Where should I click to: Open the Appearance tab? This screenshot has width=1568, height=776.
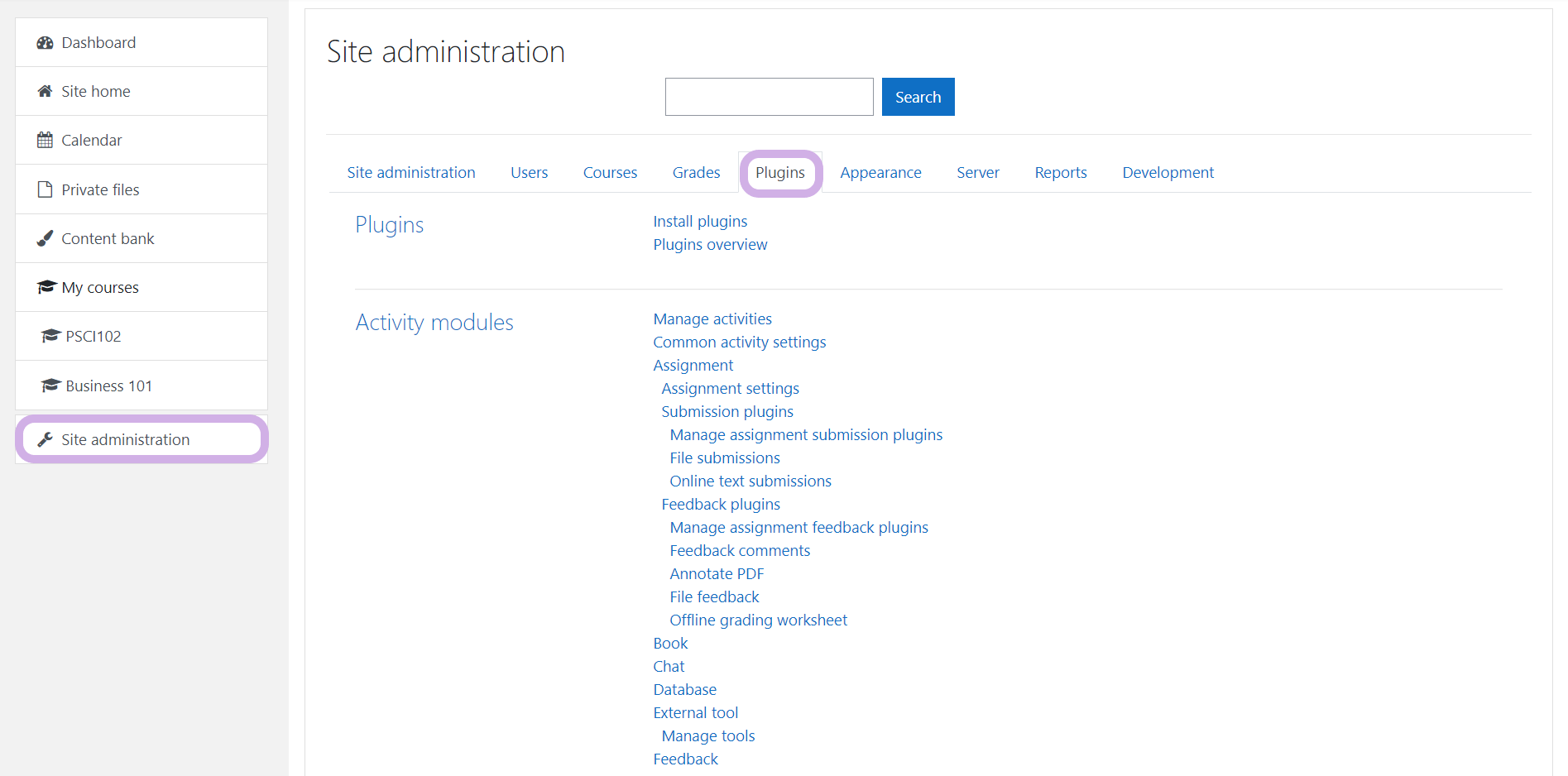(x=880, y=173)
